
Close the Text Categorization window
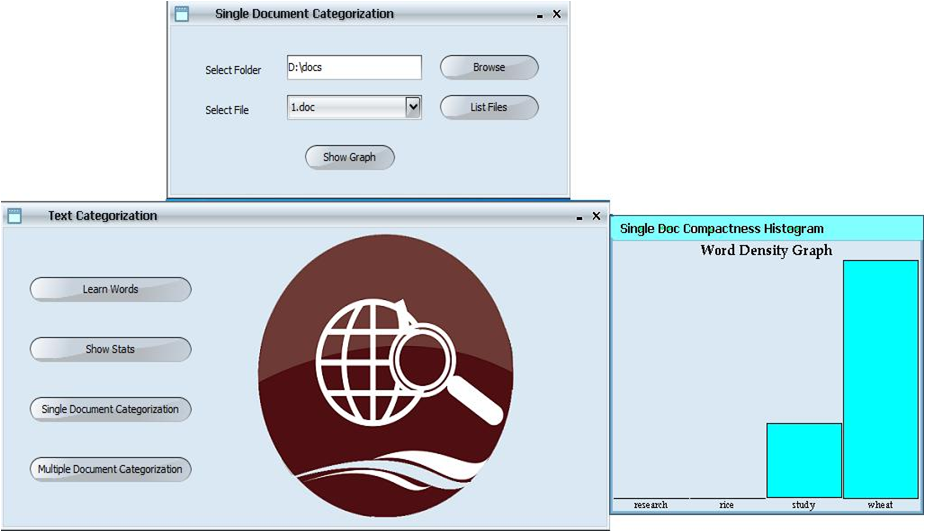(x=596, y=216)
